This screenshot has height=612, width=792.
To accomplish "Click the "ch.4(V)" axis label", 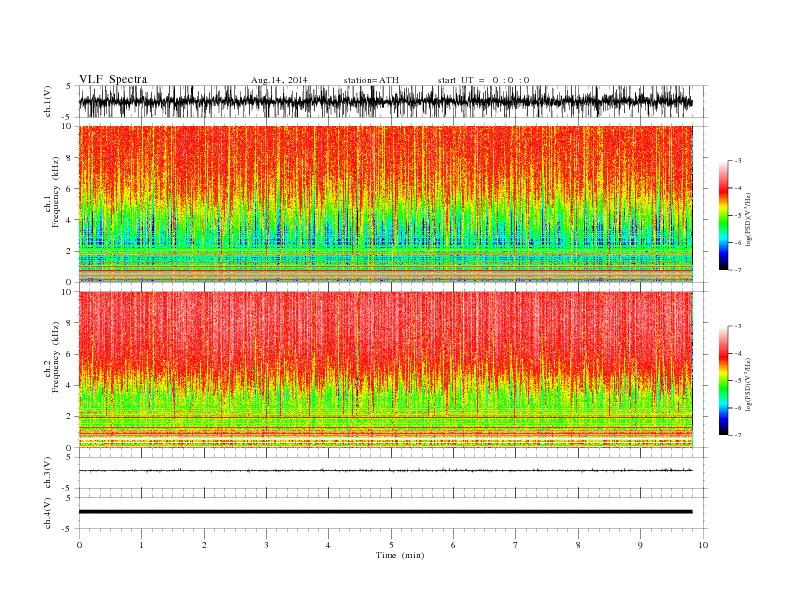I will point(48,513).
